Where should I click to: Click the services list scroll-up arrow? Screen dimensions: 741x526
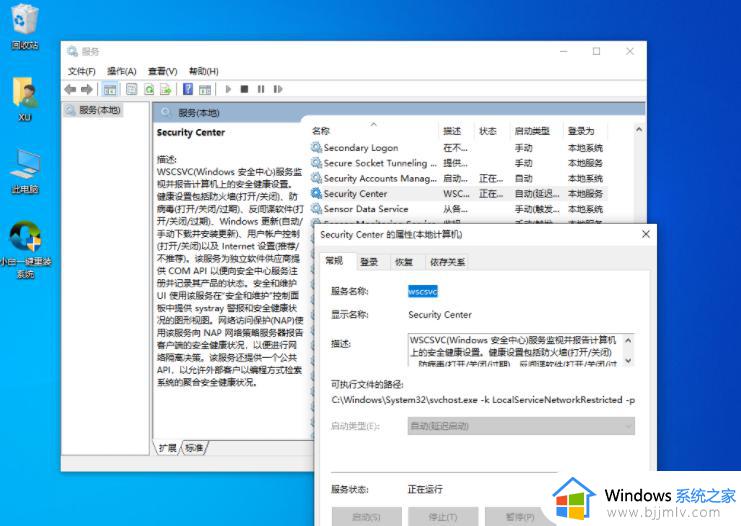[639, 129]
